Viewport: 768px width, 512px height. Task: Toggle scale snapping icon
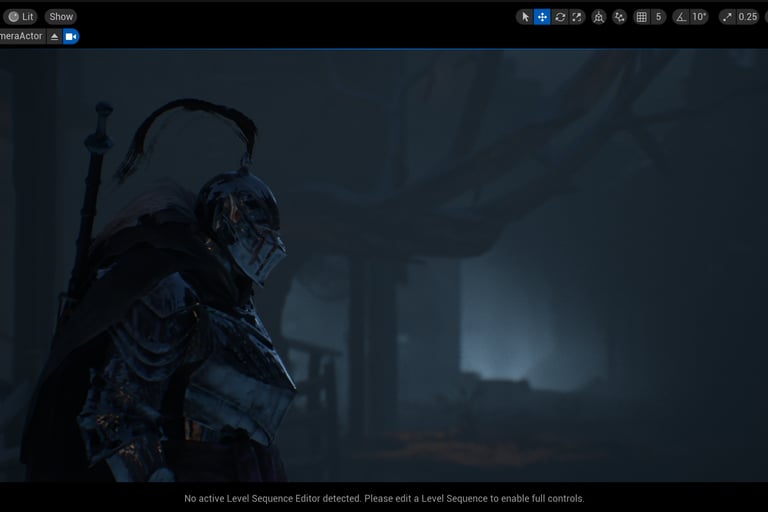coord(727,17)
